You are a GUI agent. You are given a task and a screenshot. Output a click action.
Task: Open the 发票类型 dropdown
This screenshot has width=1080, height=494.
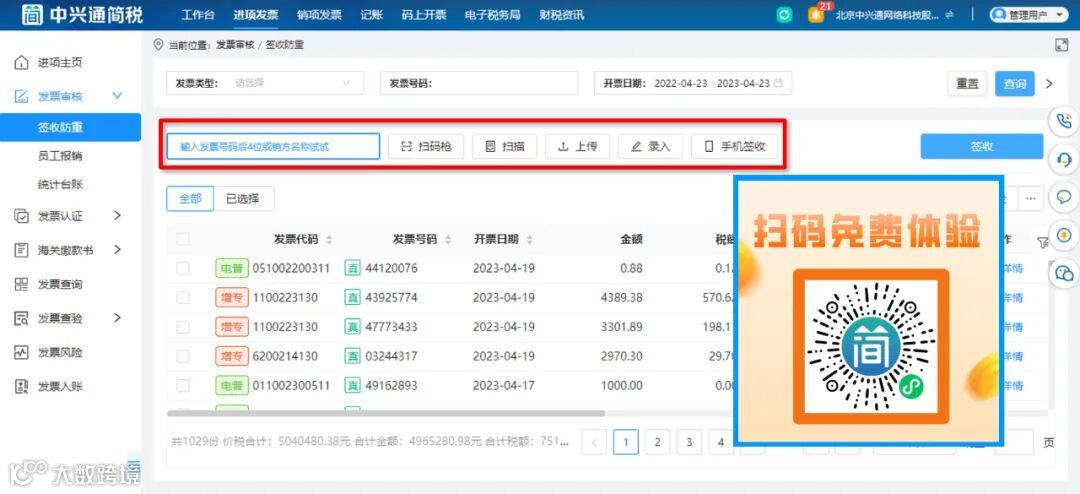coord(265,83)
